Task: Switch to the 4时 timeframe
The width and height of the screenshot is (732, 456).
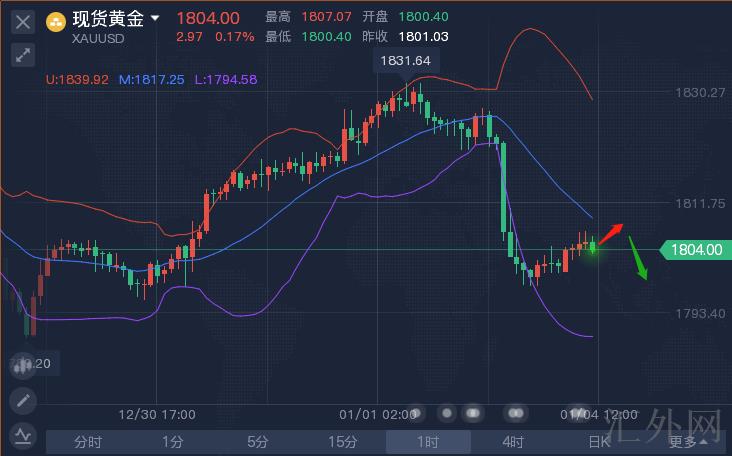Action: [x=513, y=441]
